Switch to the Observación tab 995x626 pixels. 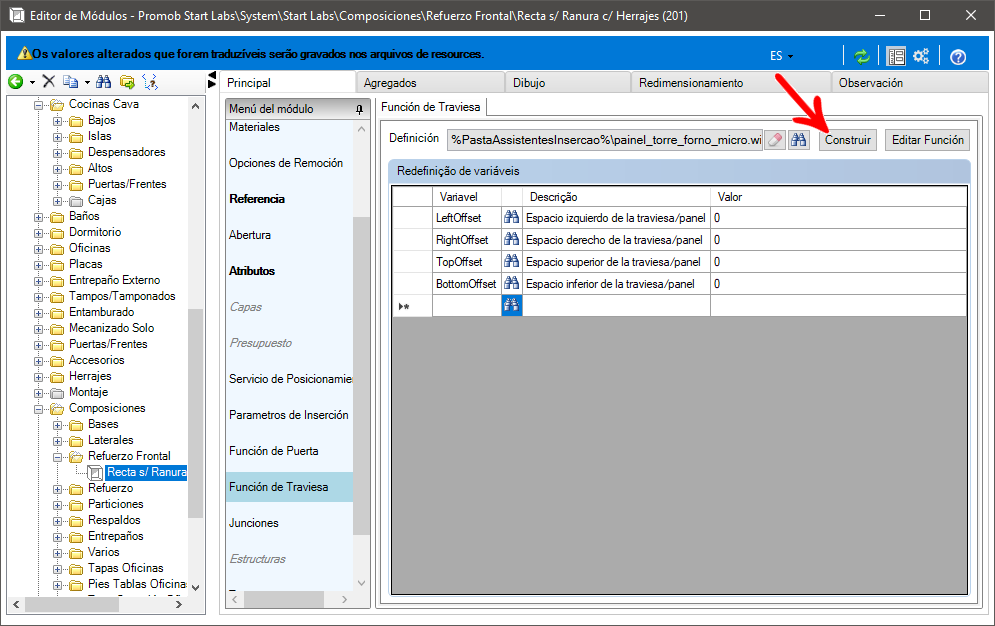point(910,83)
